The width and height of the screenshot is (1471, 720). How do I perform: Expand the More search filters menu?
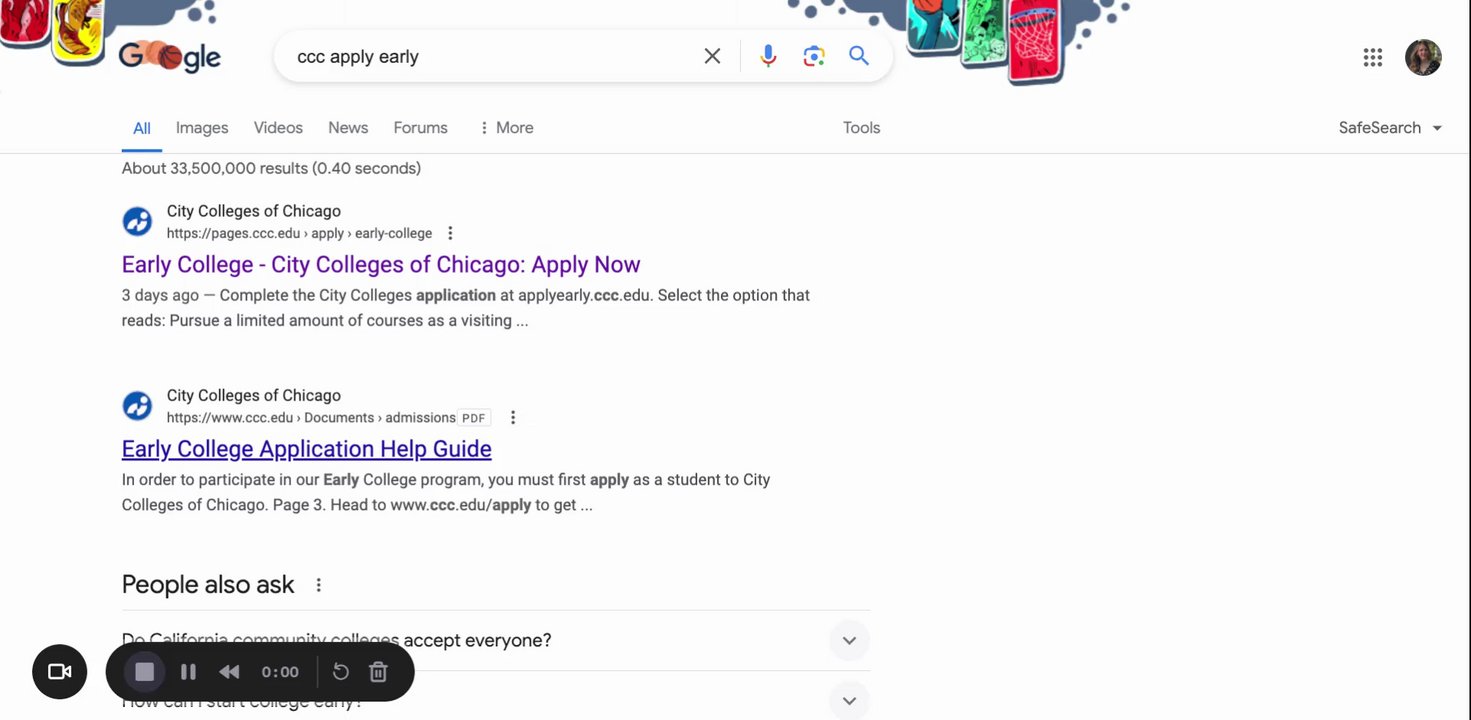[506, 128]
